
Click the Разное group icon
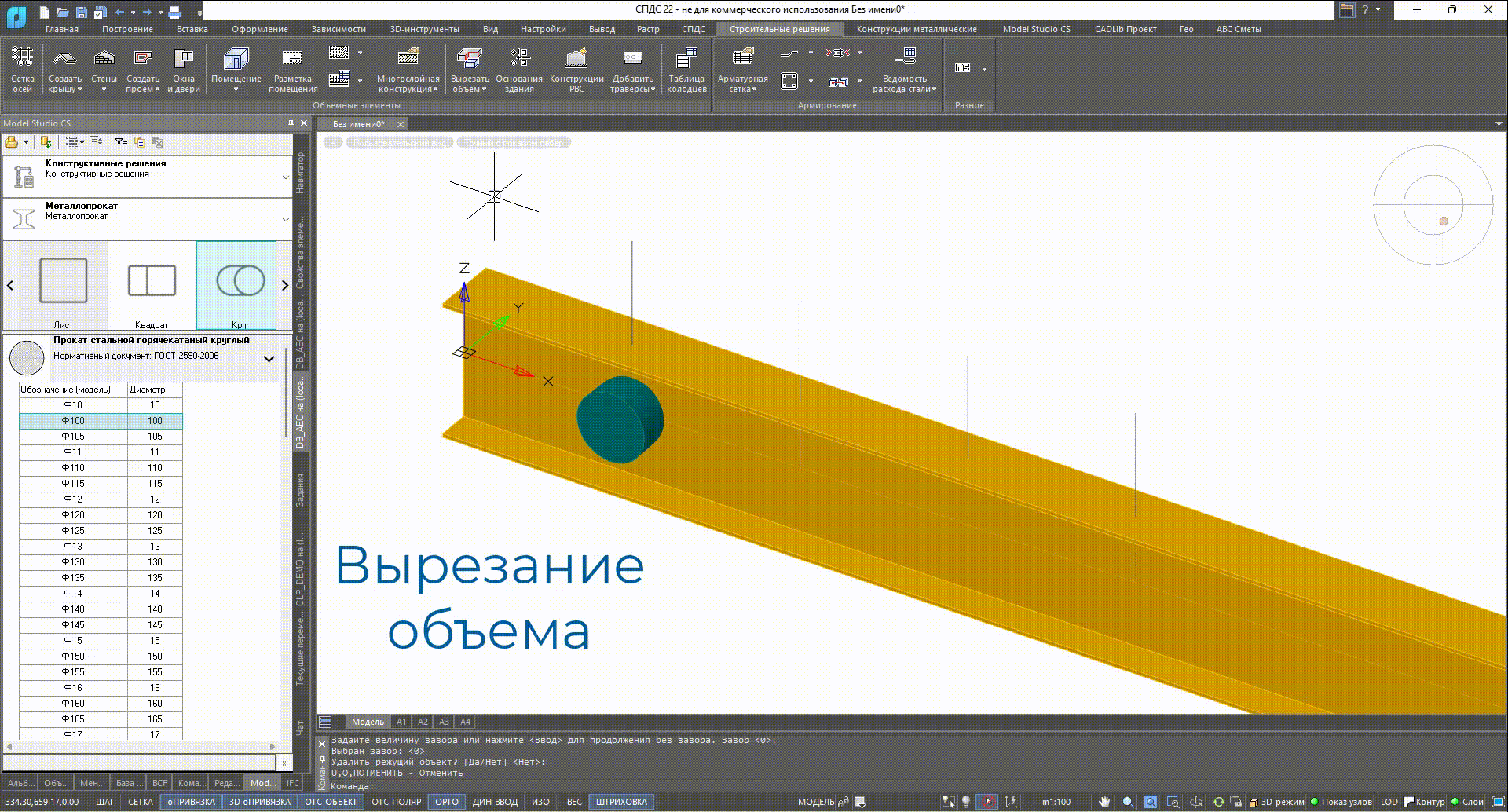point(963,68)
